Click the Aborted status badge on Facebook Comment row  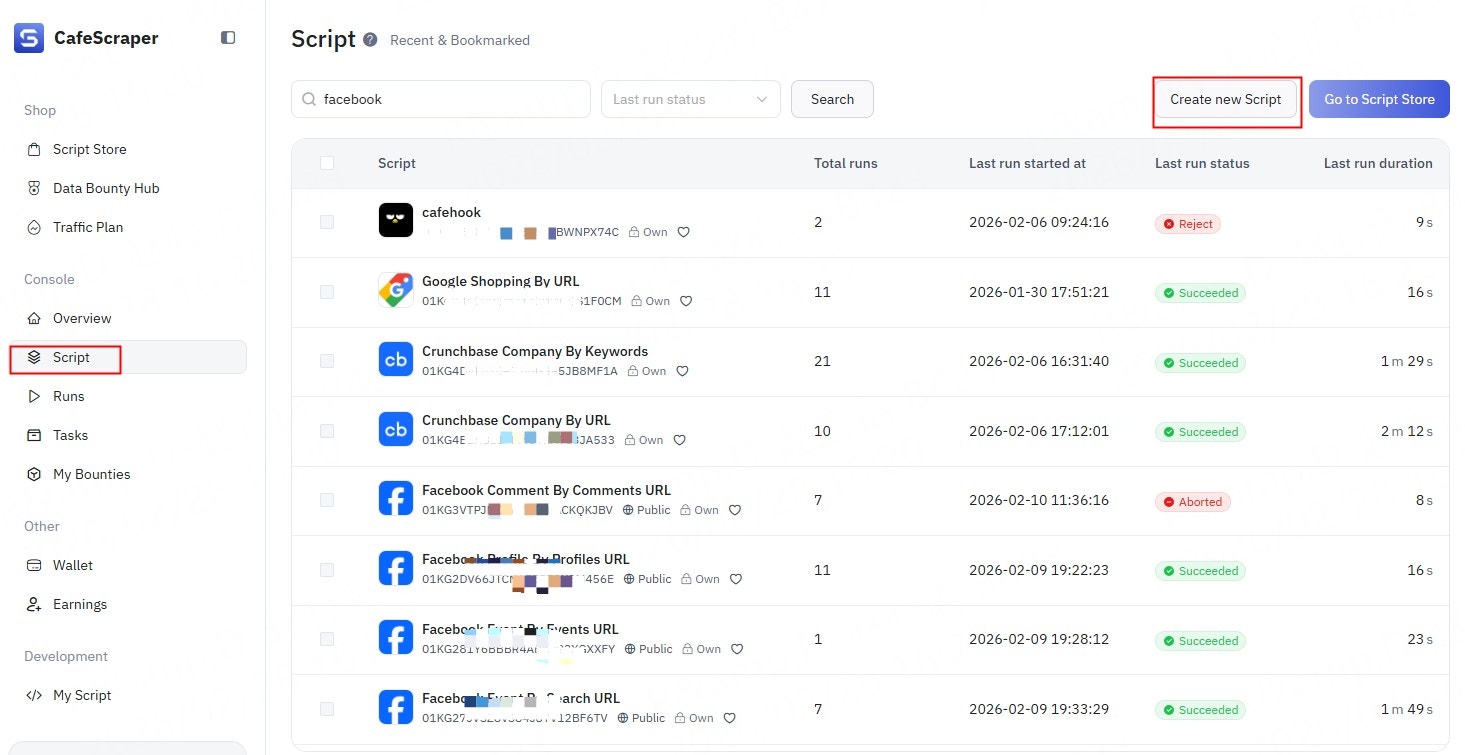pyautogui.click(x=1192, y=502)
